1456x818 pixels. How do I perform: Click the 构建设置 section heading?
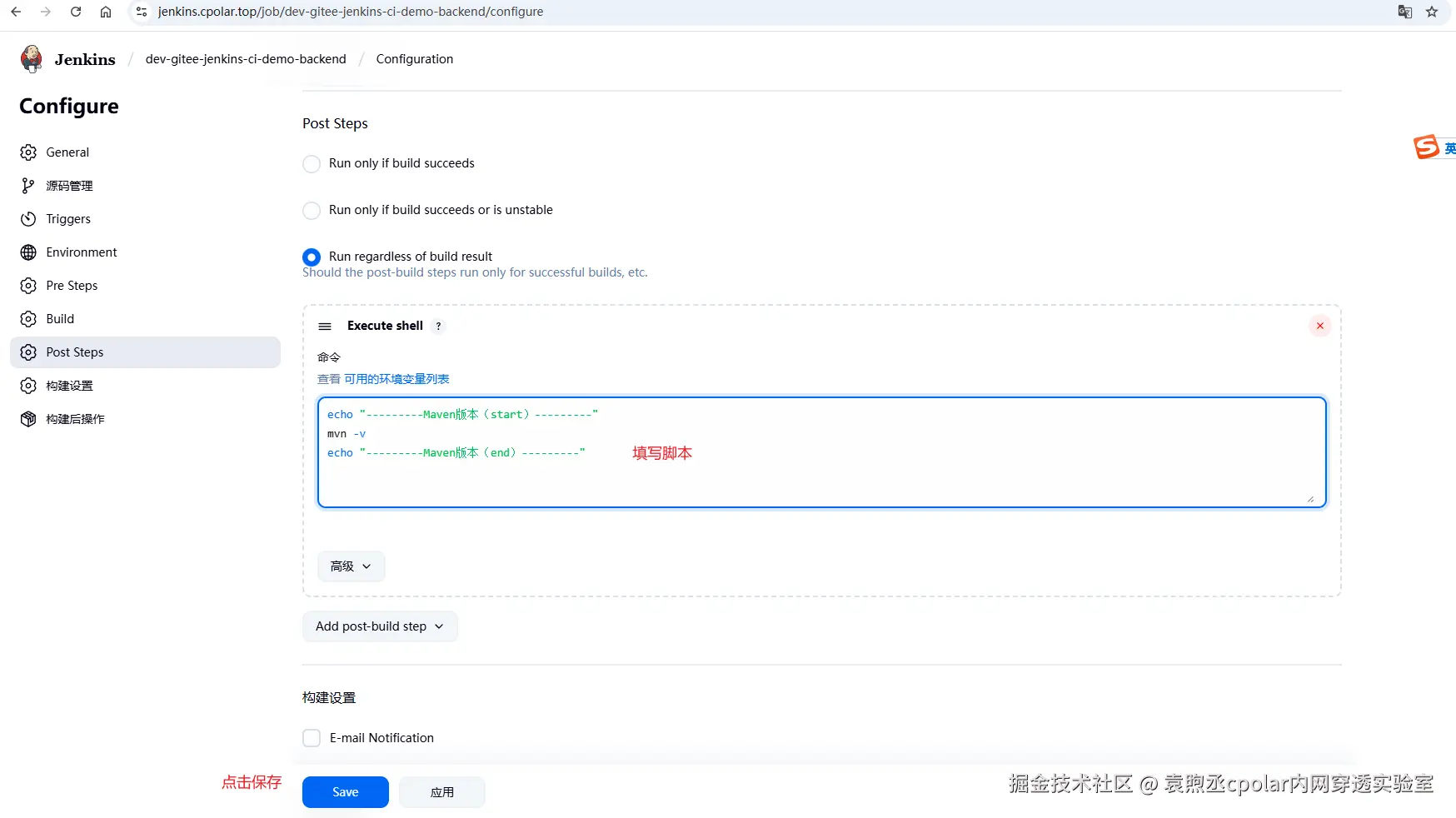329,698
